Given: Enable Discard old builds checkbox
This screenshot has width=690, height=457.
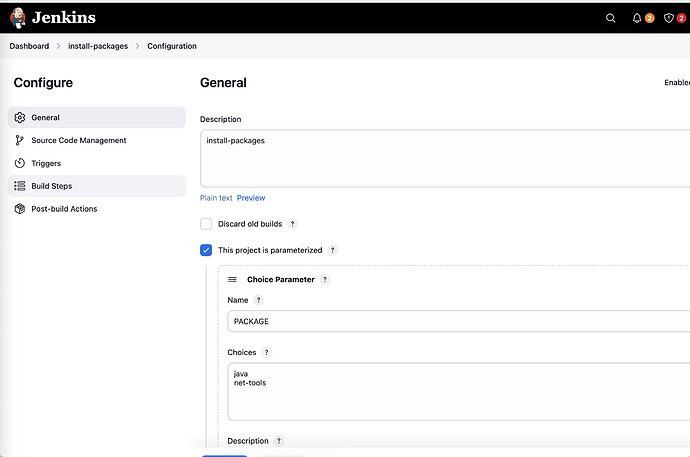Looking at the screenshot, I should (206, 224).
